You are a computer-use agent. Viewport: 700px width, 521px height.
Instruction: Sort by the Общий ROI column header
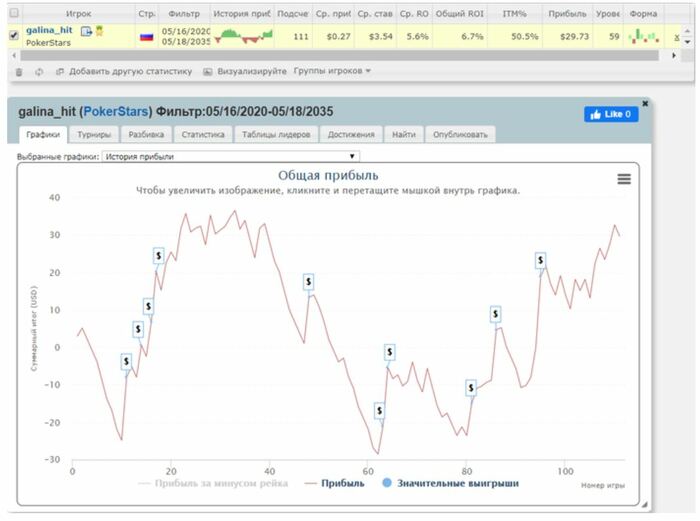click(x=459, y=14)
